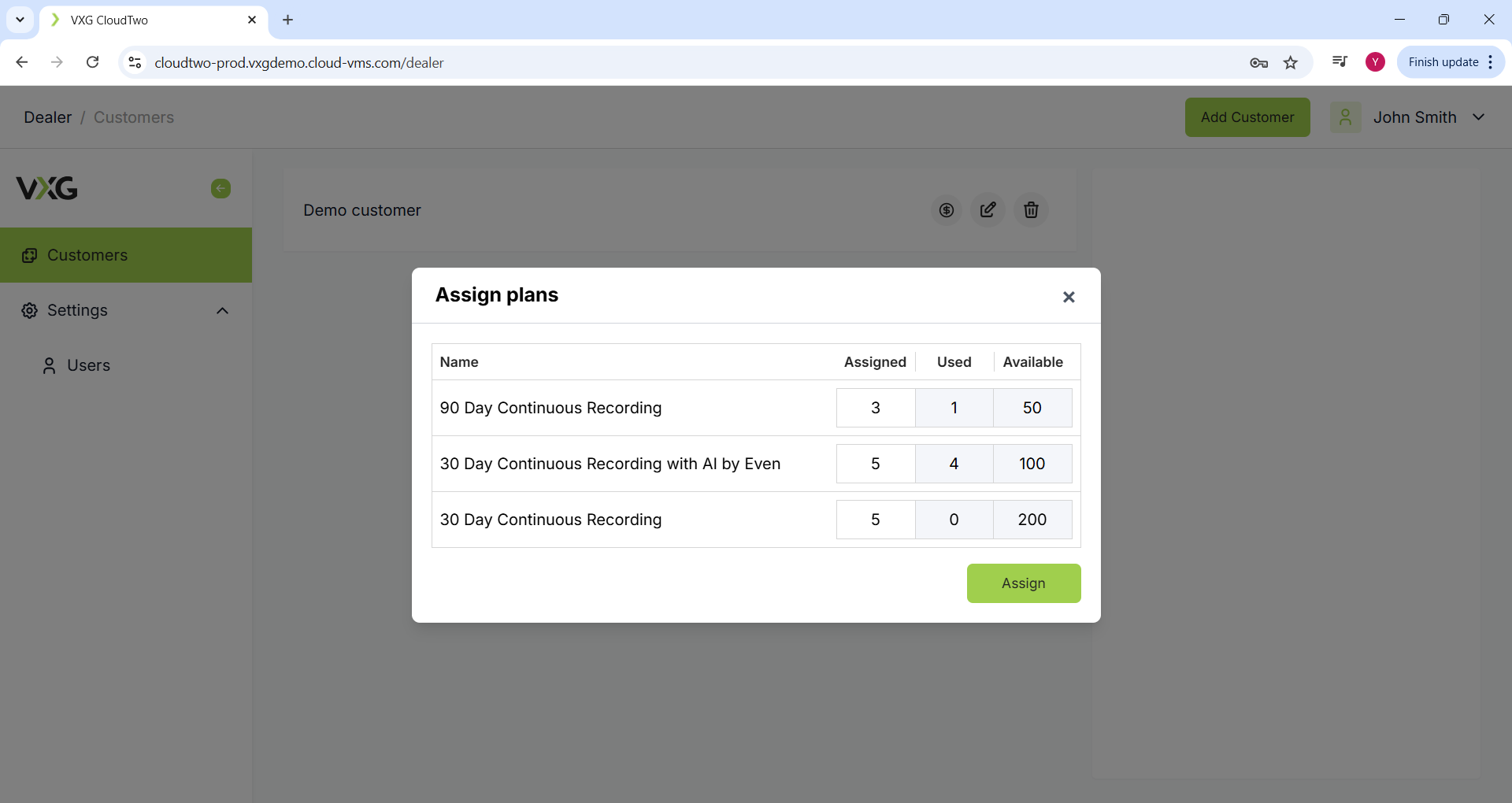Open the saved passwords key icon

[1258, 62]
